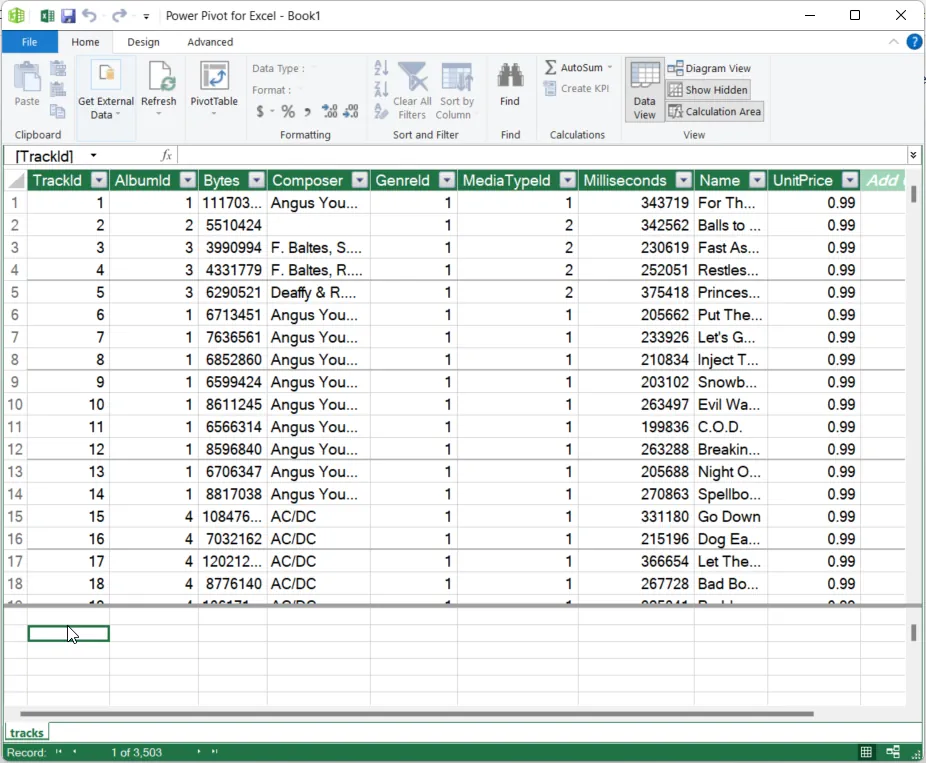This screenshot has height=763, width=926.
Task: Switch to the Excel workbook icon
Action: [47, 15]
